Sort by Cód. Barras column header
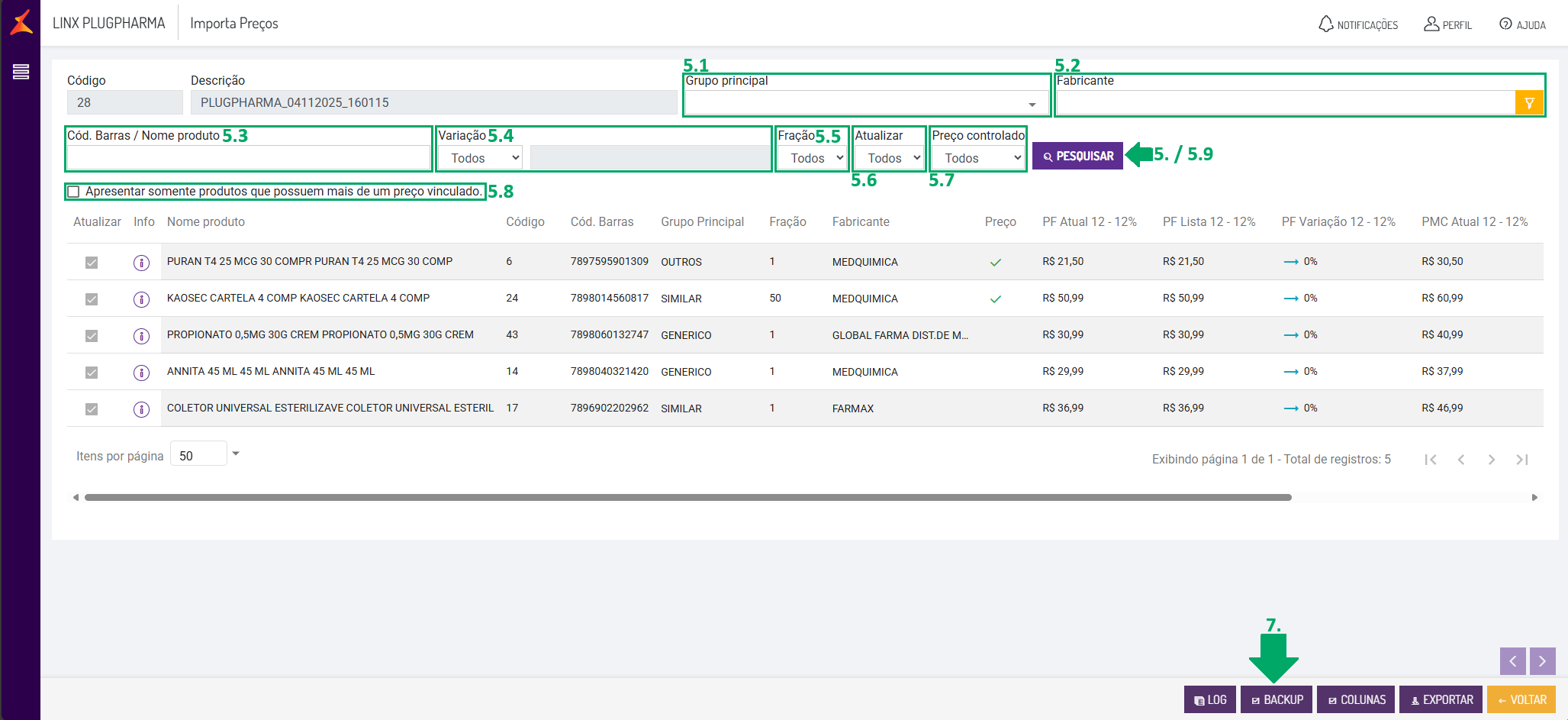 pos(602,222)
